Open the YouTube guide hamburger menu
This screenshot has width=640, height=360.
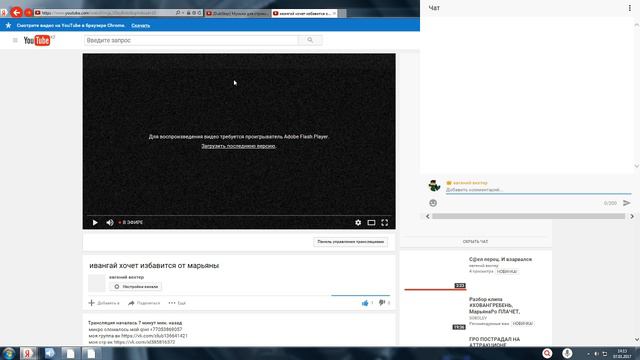[15, 40]
